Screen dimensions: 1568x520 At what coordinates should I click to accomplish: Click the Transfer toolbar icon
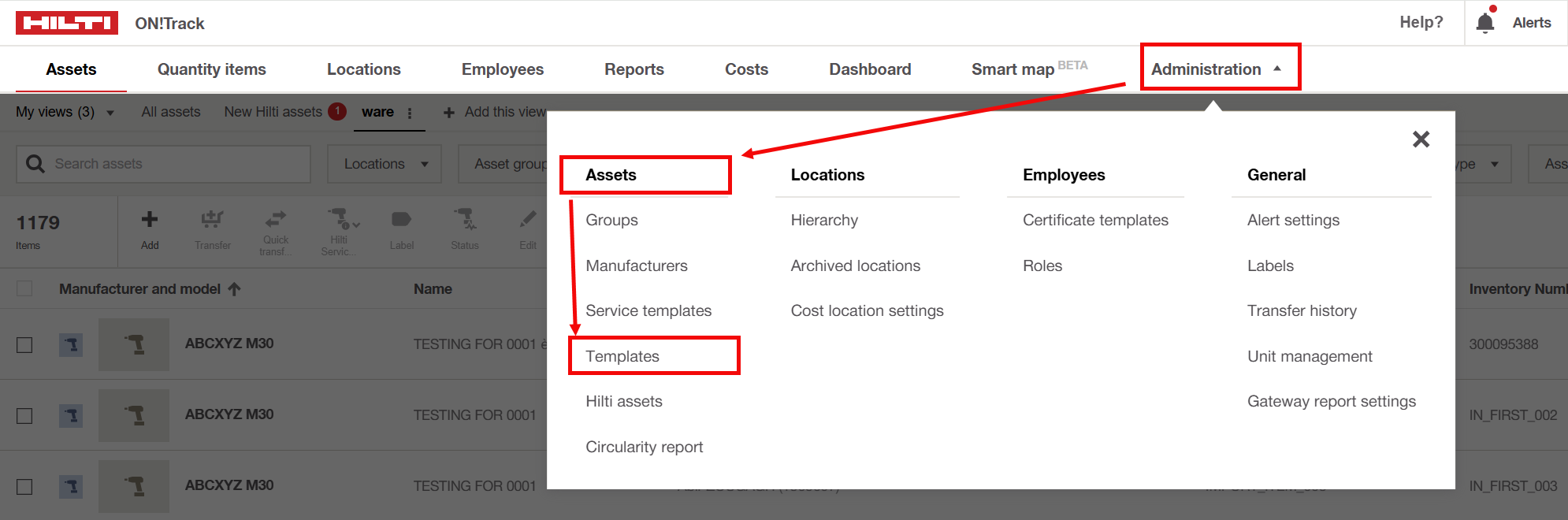point(213,220)
